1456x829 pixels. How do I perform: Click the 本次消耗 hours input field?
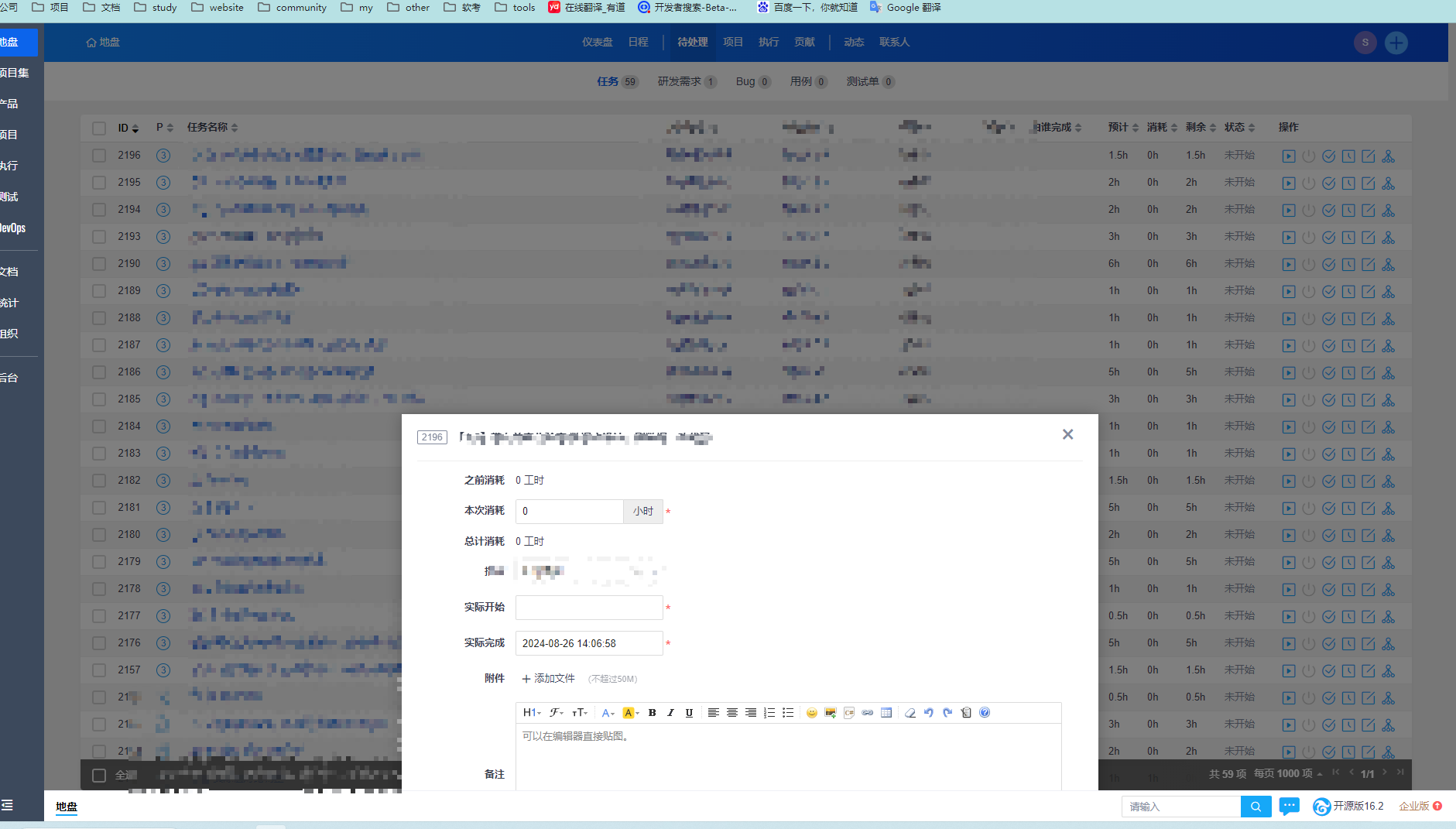tap(569, 511)
